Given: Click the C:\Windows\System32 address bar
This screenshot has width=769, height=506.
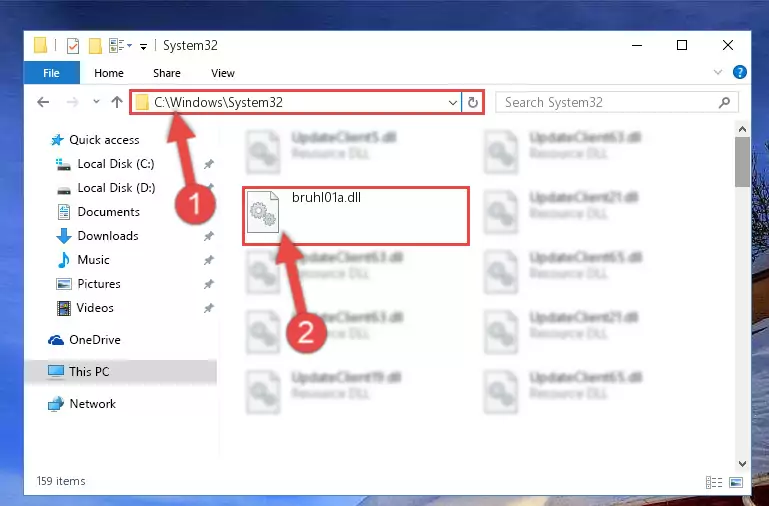Looking at the screenshot, I should [x=296, y=102].
